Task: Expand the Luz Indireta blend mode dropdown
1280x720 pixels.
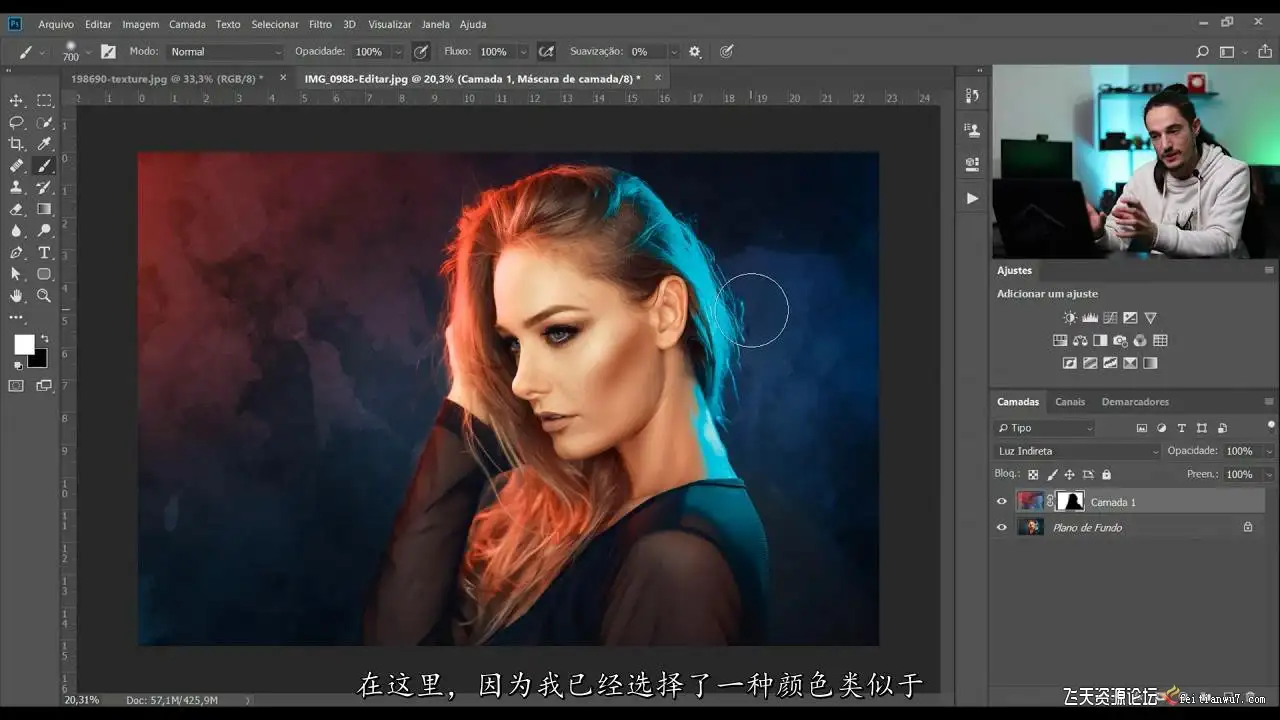Action: (x=1077, y=451)
